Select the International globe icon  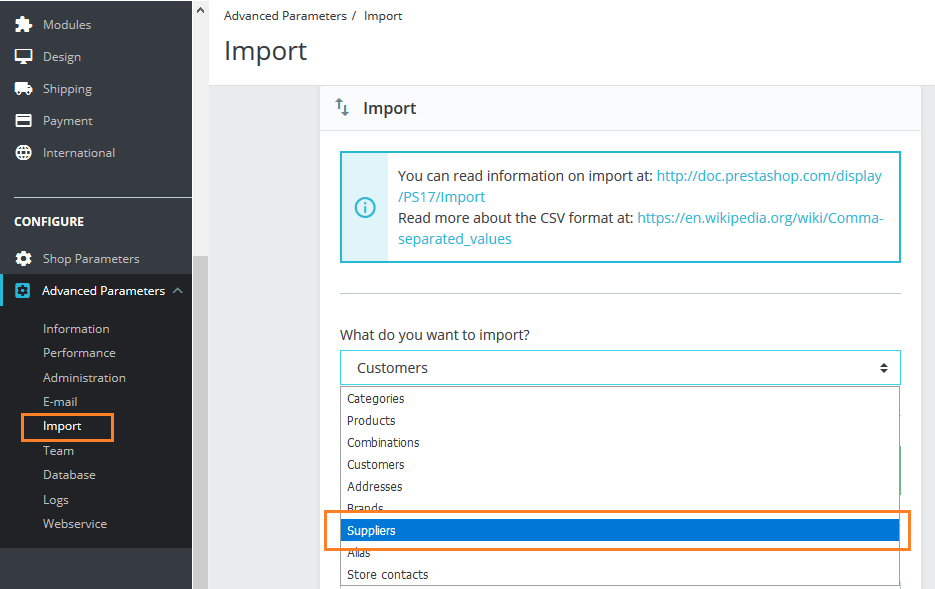pyautogui.click(x=25, y=152)
